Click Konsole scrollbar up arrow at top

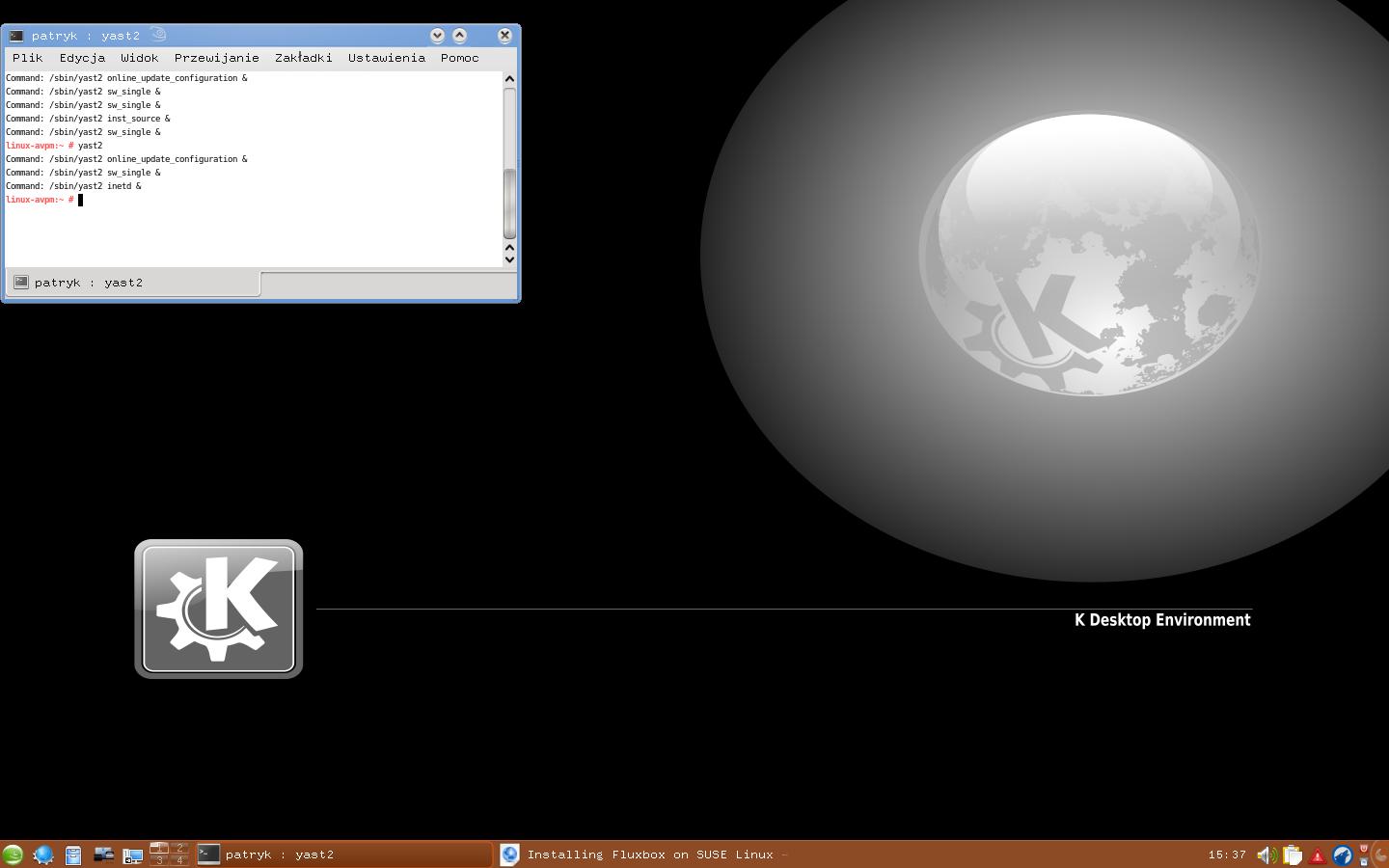tap(510, 79)
